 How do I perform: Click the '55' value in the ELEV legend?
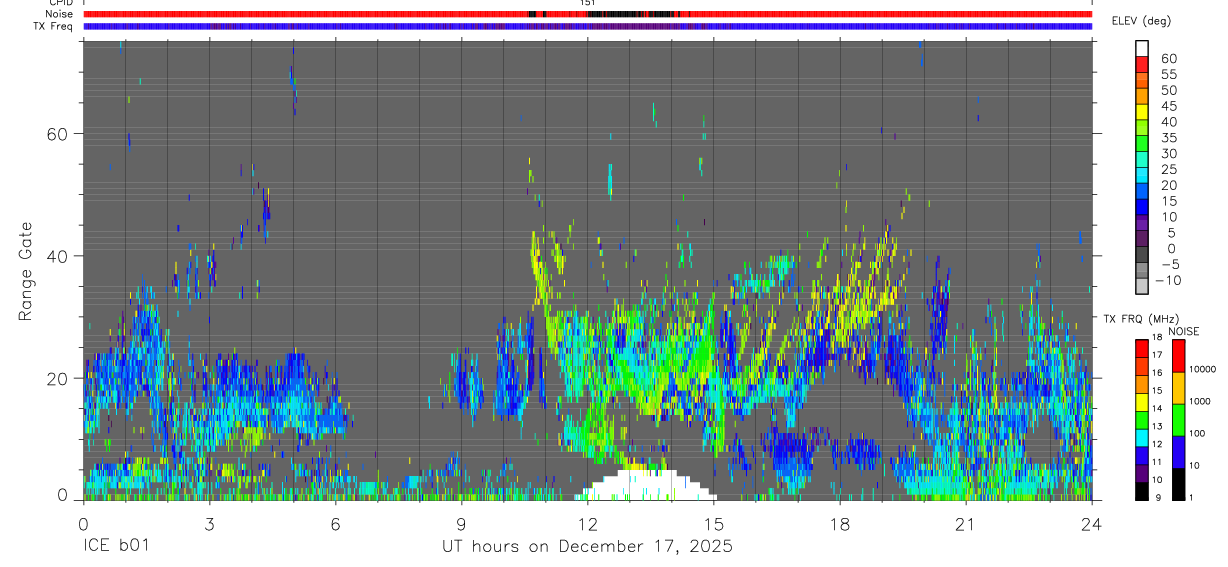pos(1169,74)
